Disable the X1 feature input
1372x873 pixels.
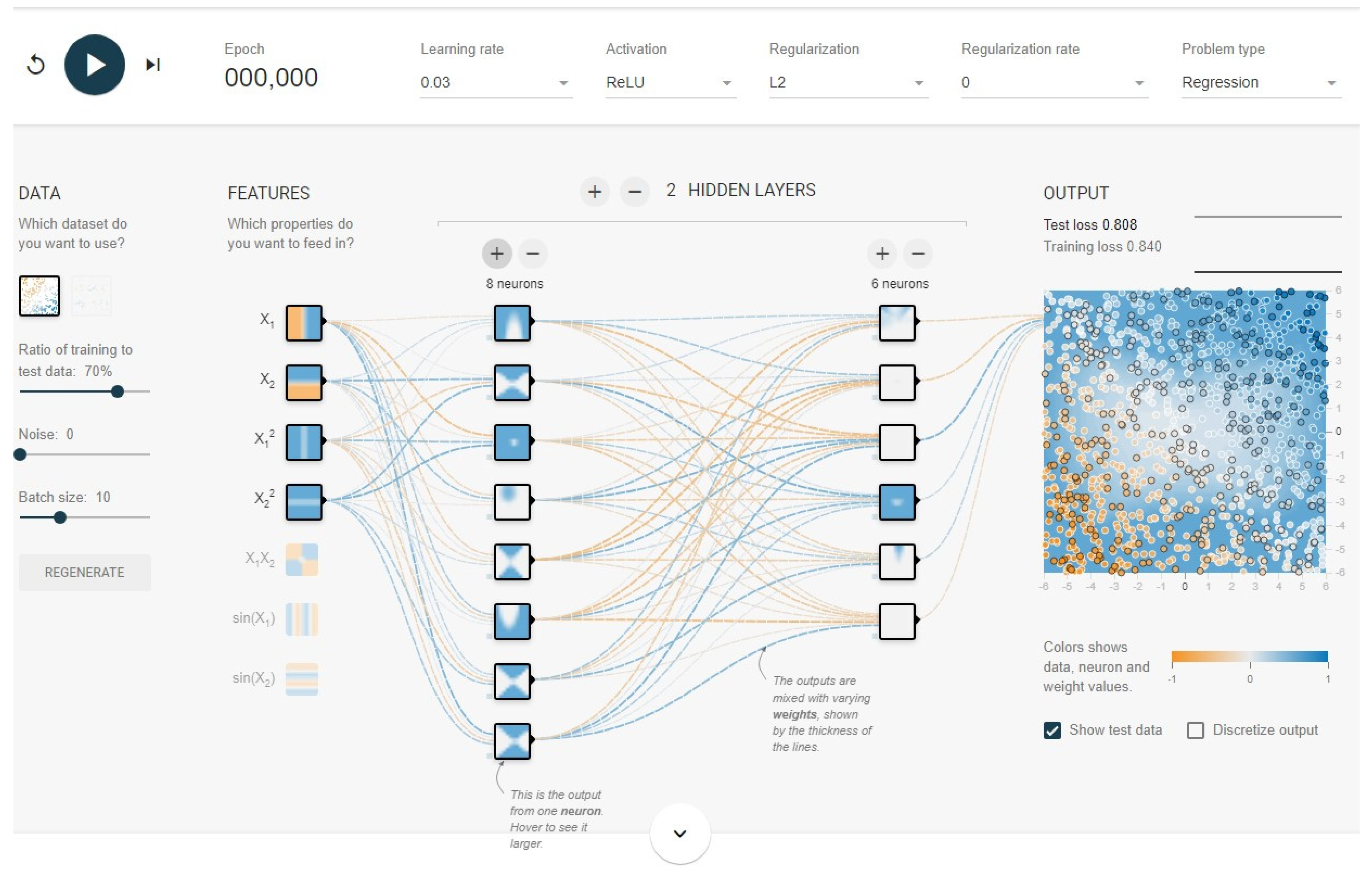coord(304,323)
